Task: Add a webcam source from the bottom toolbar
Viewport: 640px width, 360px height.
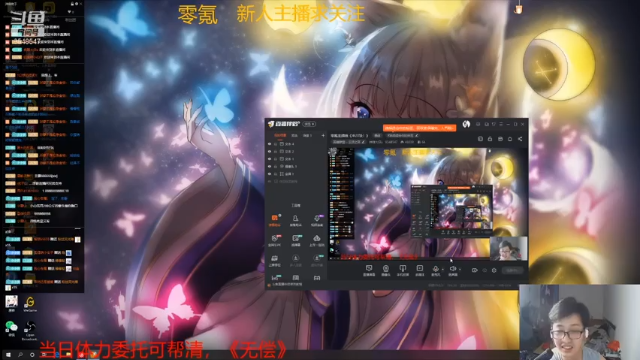Action: click(x=386, y=270)
